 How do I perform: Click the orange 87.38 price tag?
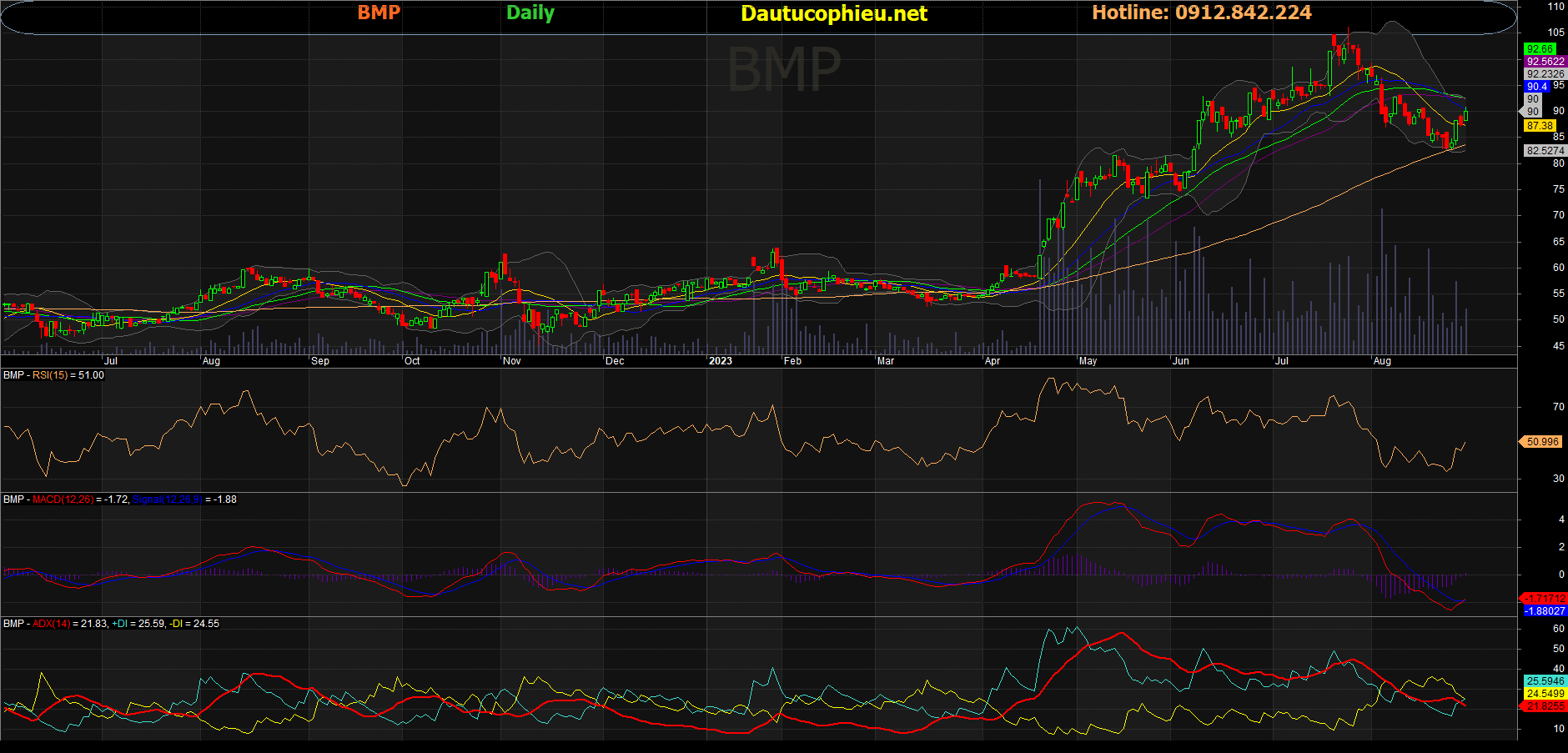pyautogui.click(x=1540, y=126)
